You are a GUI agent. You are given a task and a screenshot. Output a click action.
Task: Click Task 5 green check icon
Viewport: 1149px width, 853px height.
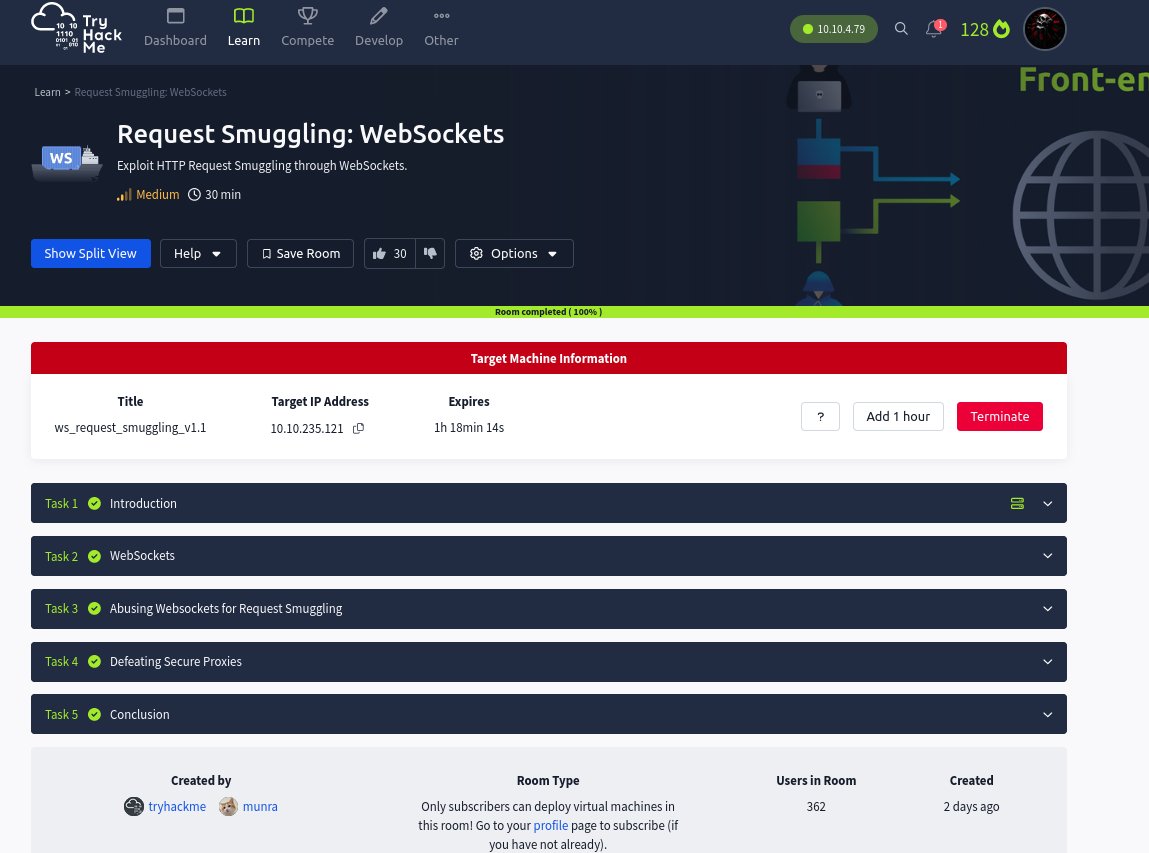[x=95, y=714]
